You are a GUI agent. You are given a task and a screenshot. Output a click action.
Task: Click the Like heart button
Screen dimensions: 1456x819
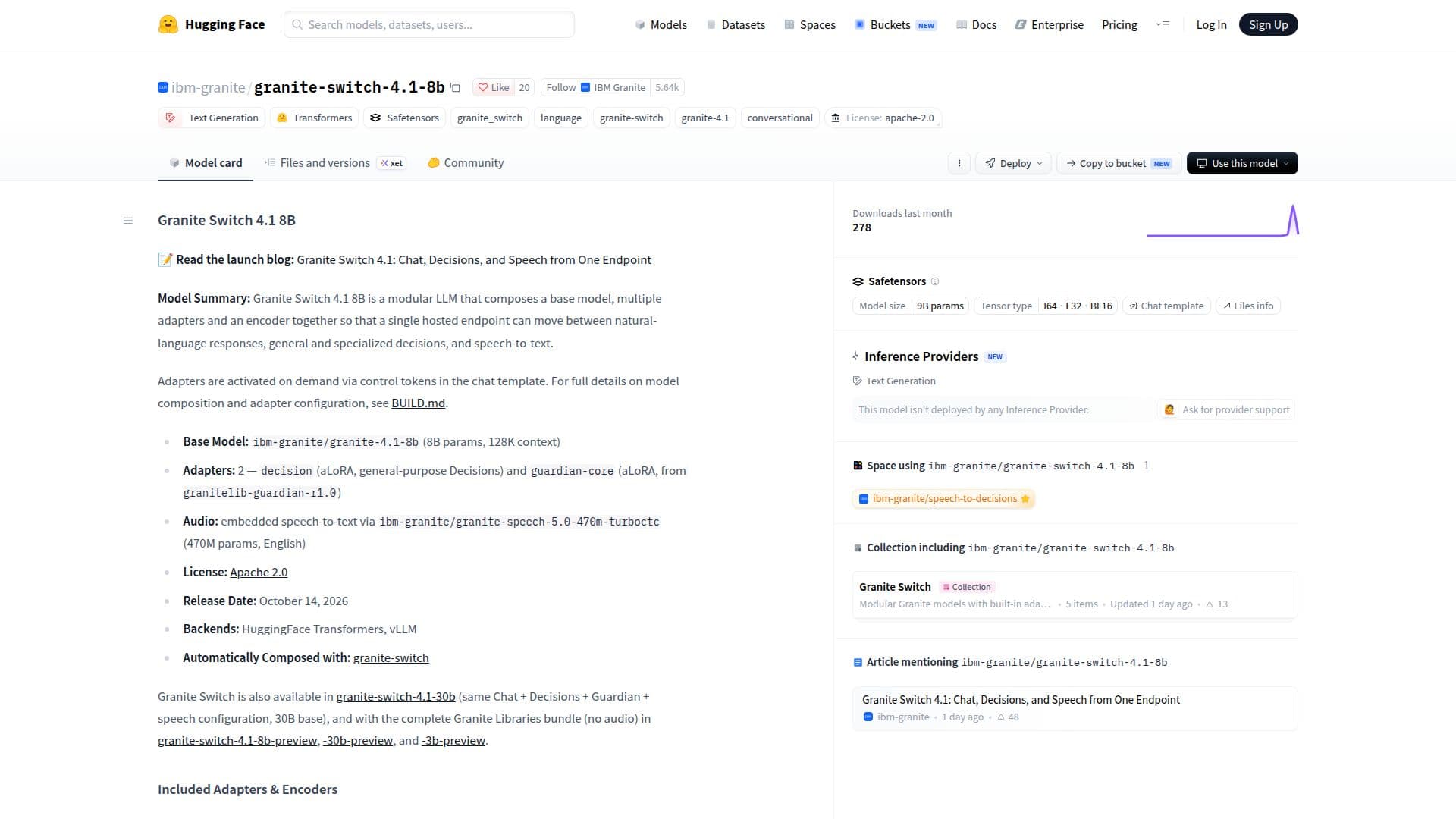[x=493, y=87]
